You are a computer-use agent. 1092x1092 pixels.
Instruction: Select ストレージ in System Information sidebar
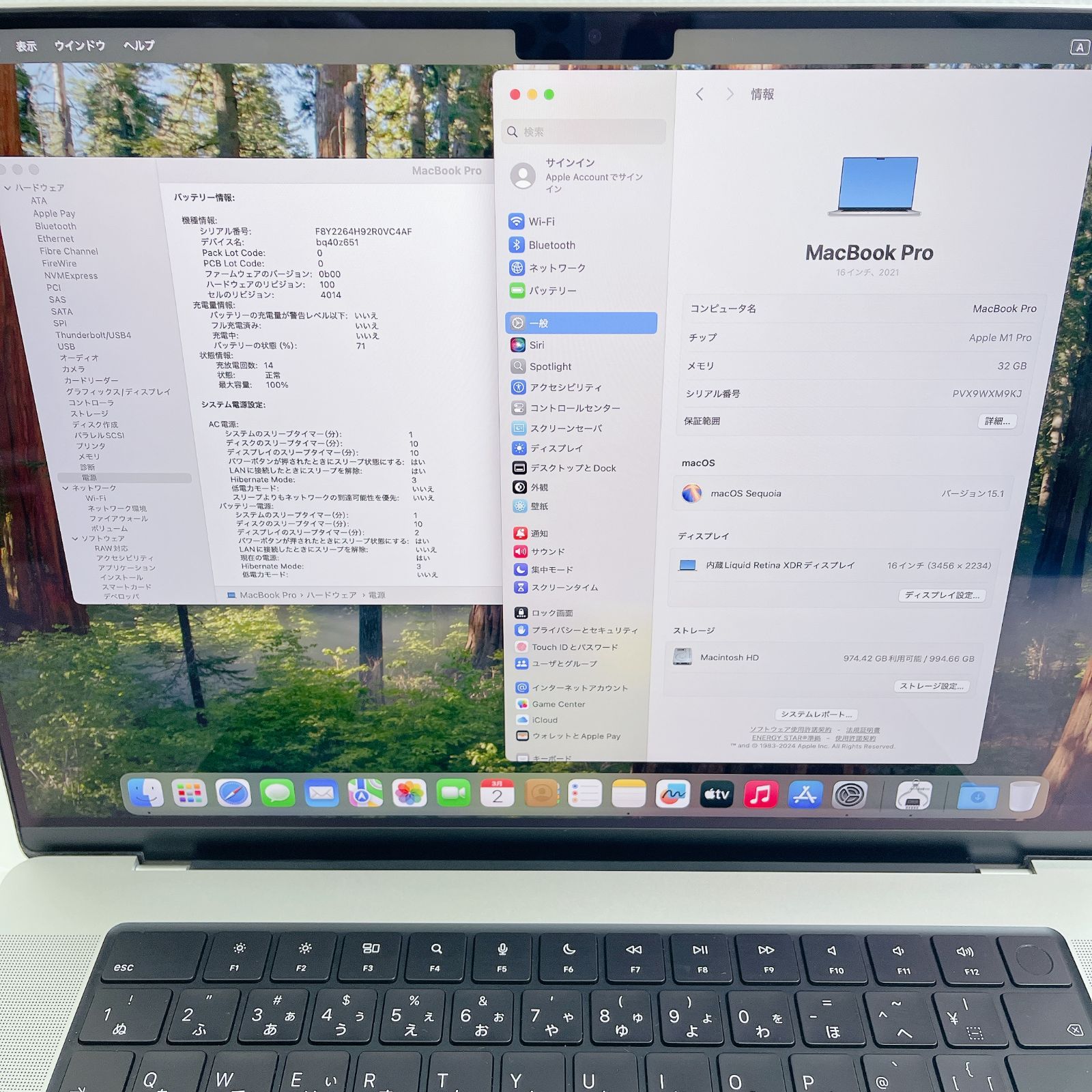click(x=89, y=414)
